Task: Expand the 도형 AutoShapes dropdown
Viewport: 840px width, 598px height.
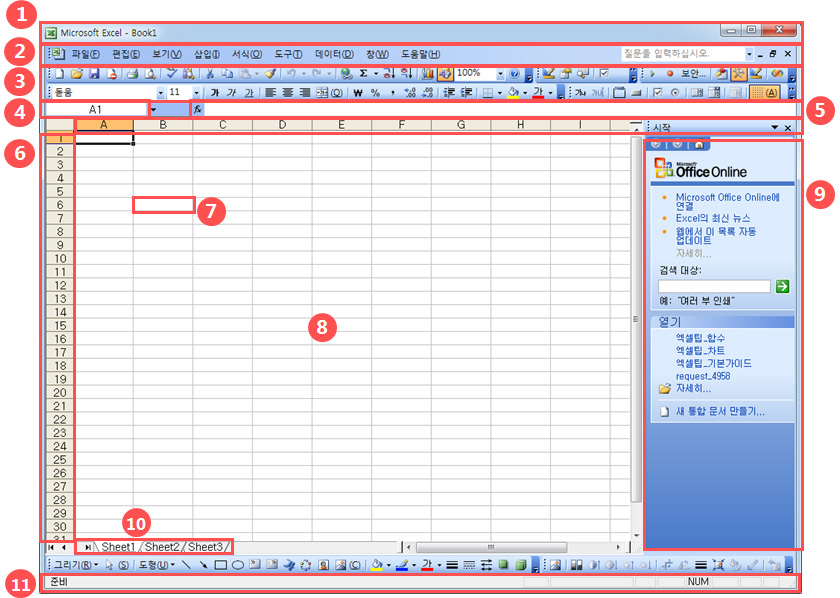Action: [157, 565]
